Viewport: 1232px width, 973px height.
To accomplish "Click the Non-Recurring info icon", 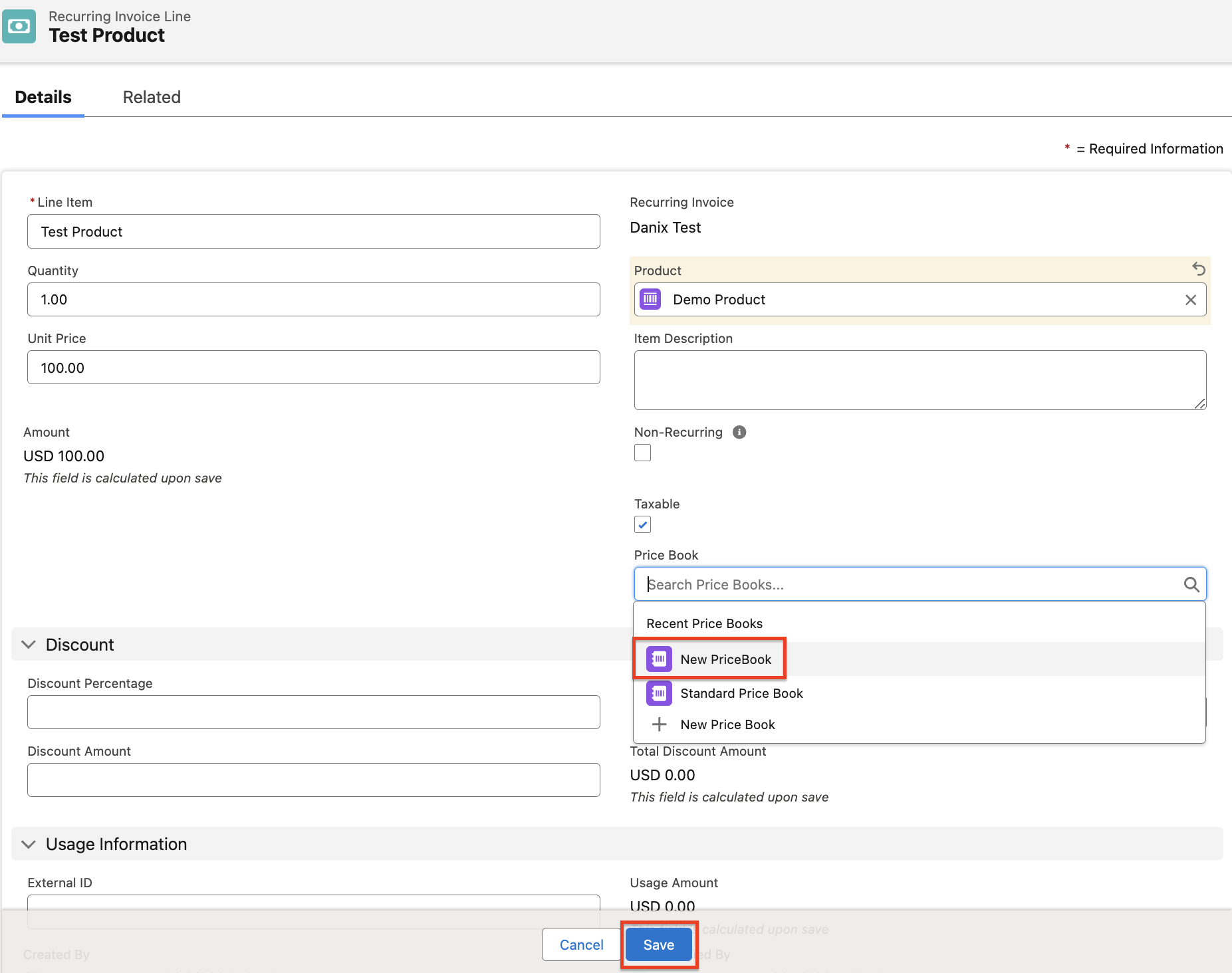I will pyautogui.click(x=739, y=432).
